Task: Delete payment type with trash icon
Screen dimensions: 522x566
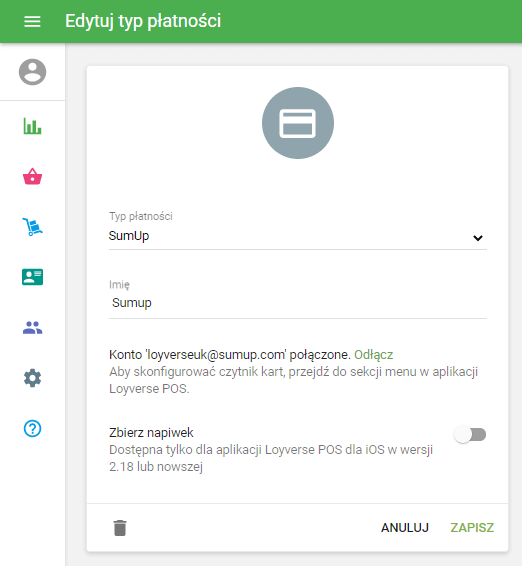Action: pyautogui.click(x=120, y=528)
